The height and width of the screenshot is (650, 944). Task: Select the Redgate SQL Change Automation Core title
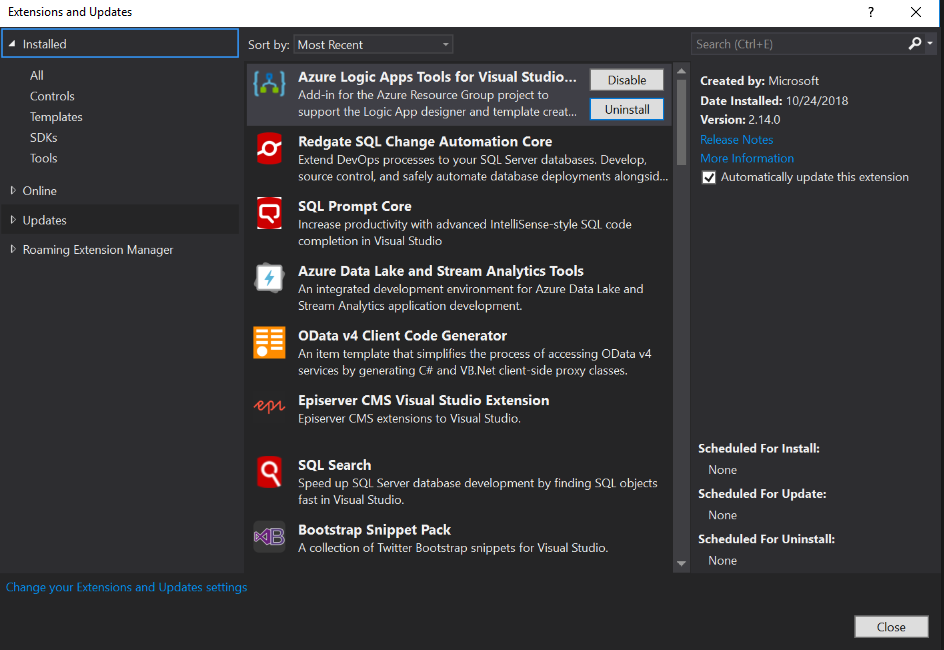pyautogui.click(x=425, y=141)
